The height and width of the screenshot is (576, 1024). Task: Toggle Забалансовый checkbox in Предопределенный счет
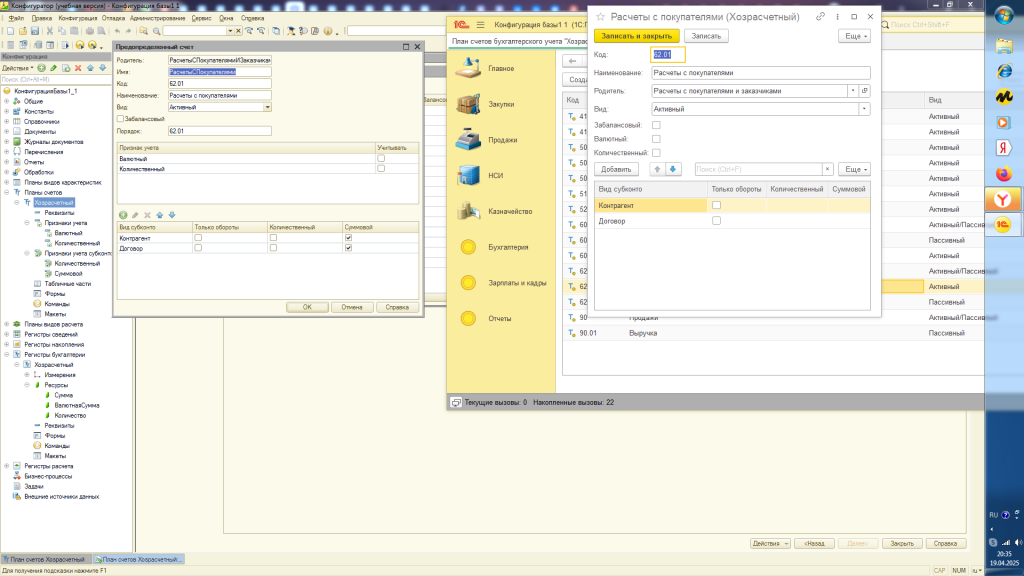point(120,119)
